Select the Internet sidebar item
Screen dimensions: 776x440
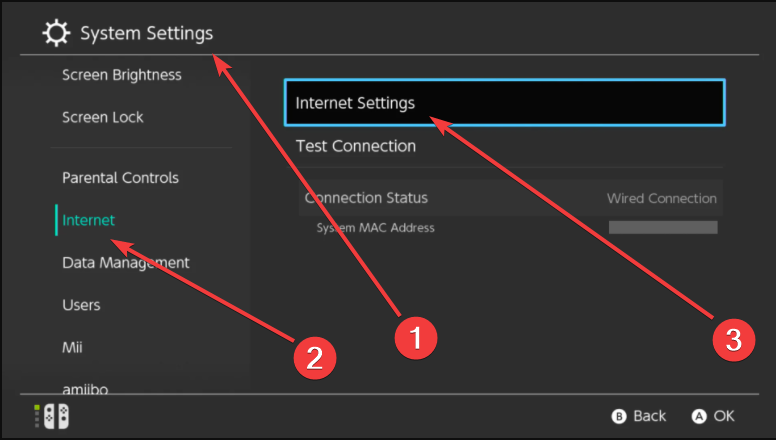[x=88, y=220]
